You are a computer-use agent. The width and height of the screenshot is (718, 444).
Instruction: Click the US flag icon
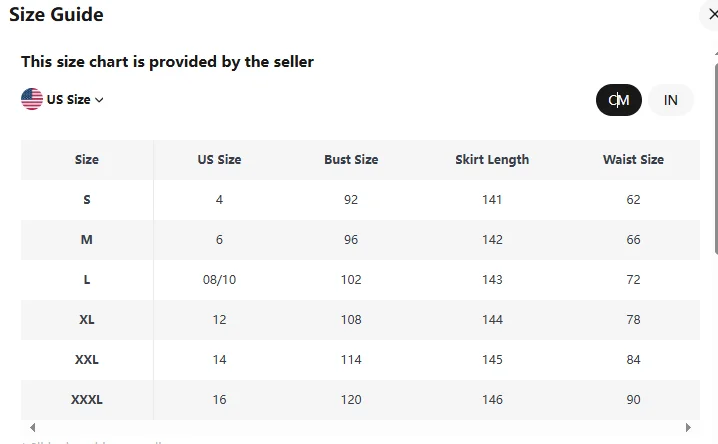point(32,99)
